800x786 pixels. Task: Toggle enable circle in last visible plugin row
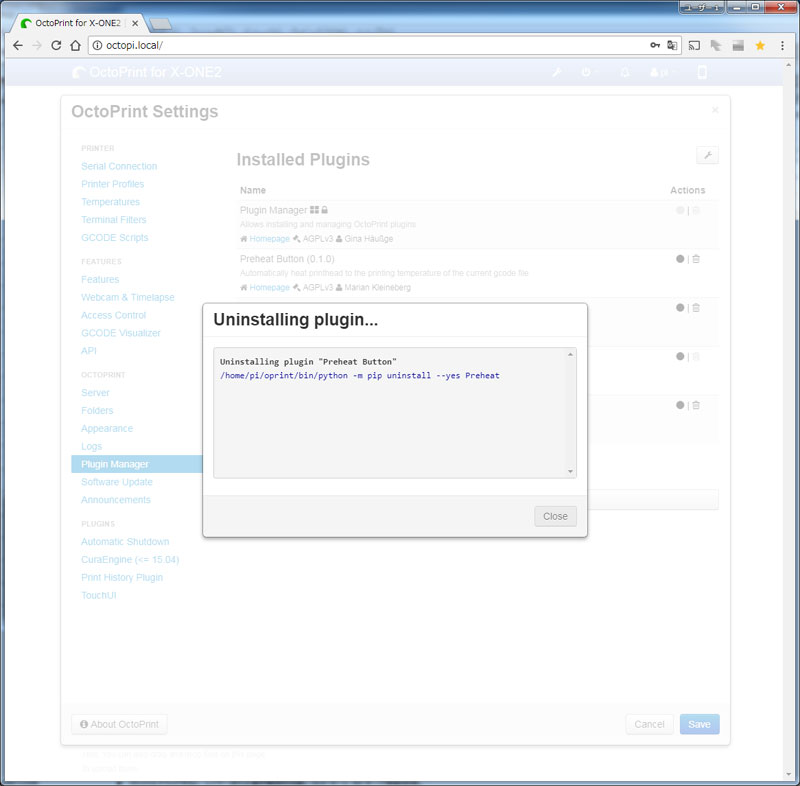[680, 405]
